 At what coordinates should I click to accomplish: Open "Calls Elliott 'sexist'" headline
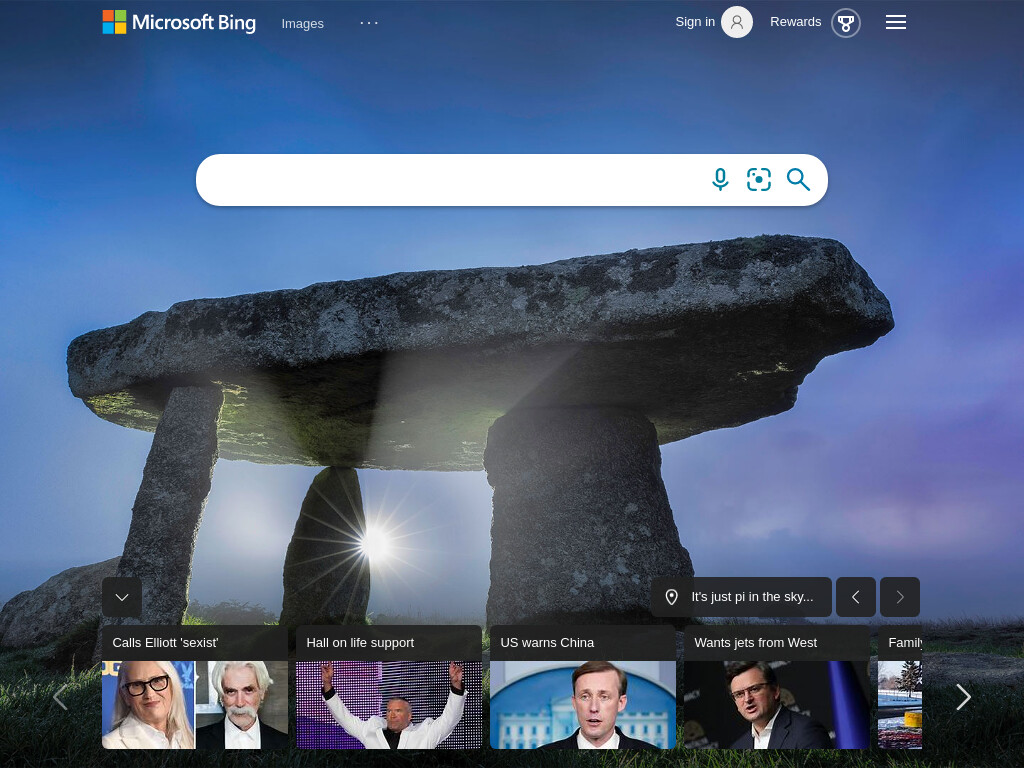pos(165,643)
